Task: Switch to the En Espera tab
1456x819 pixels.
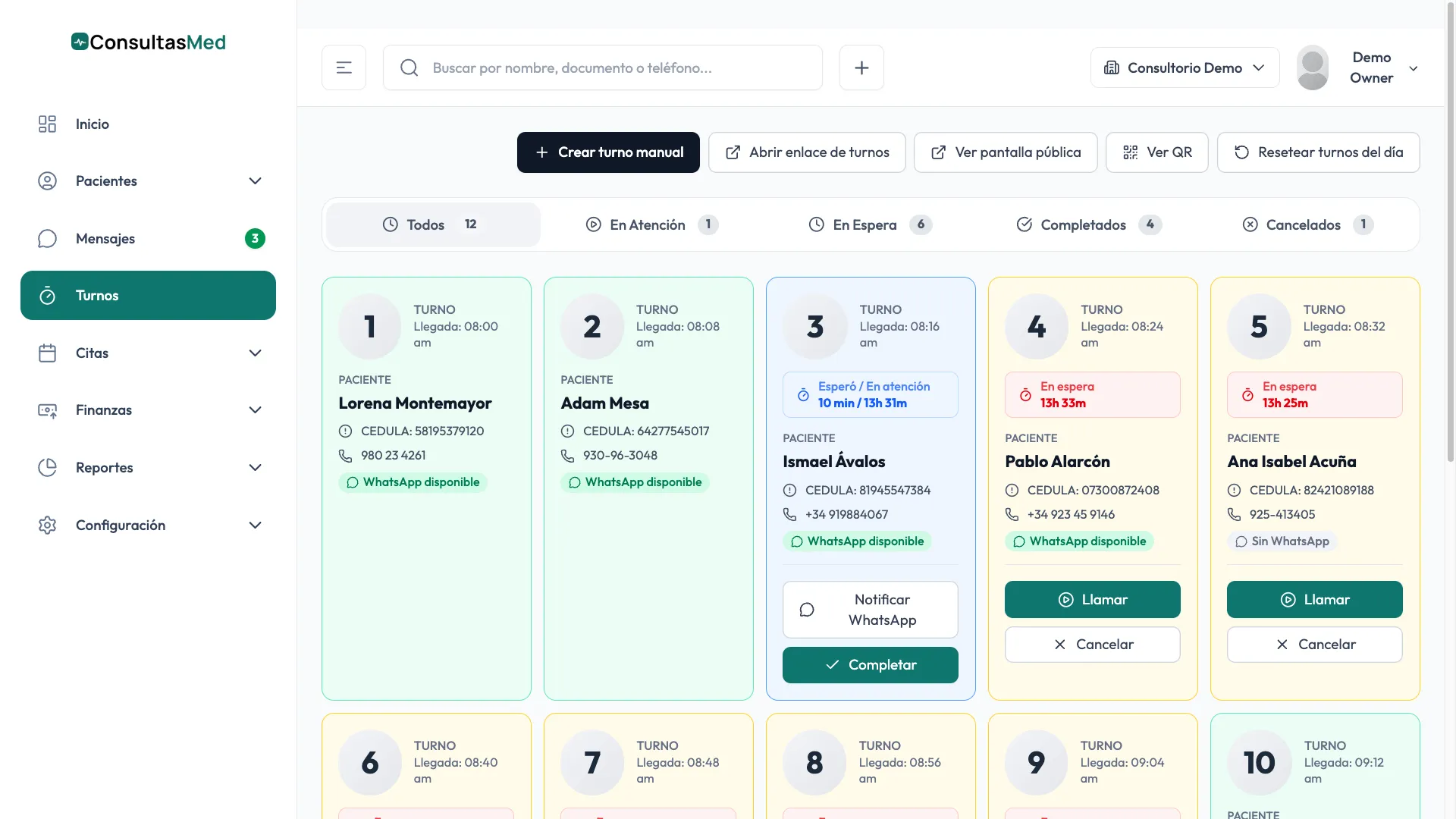Action: click(x=871, y=224)
